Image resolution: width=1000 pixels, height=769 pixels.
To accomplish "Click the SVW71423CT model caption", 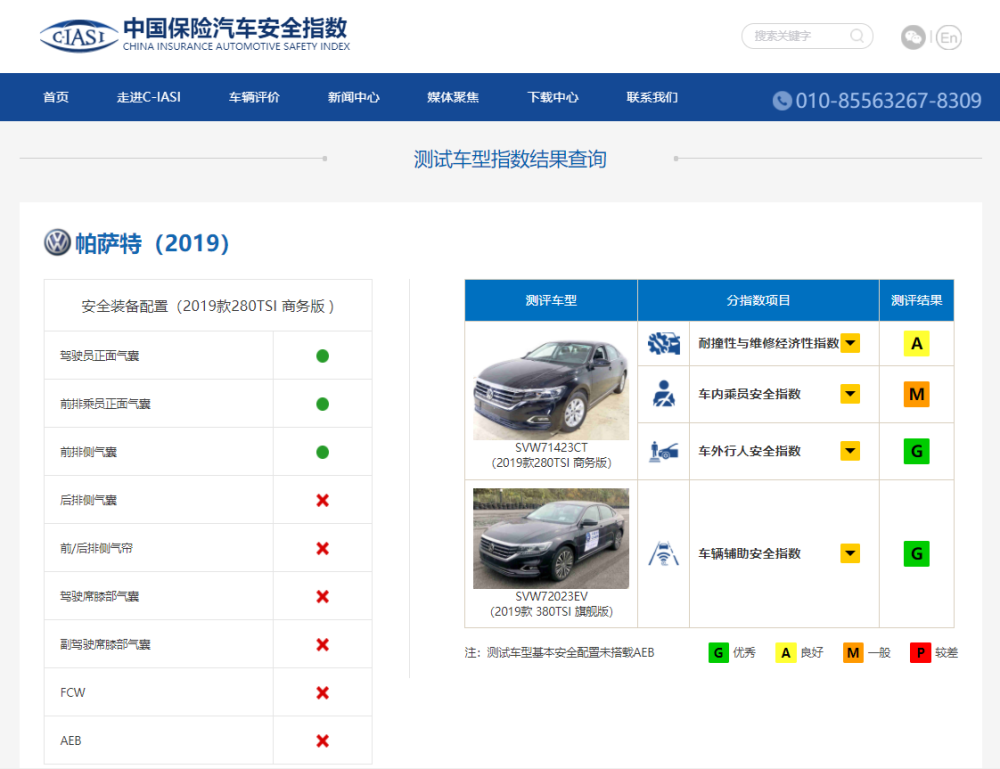I will 551,455.
